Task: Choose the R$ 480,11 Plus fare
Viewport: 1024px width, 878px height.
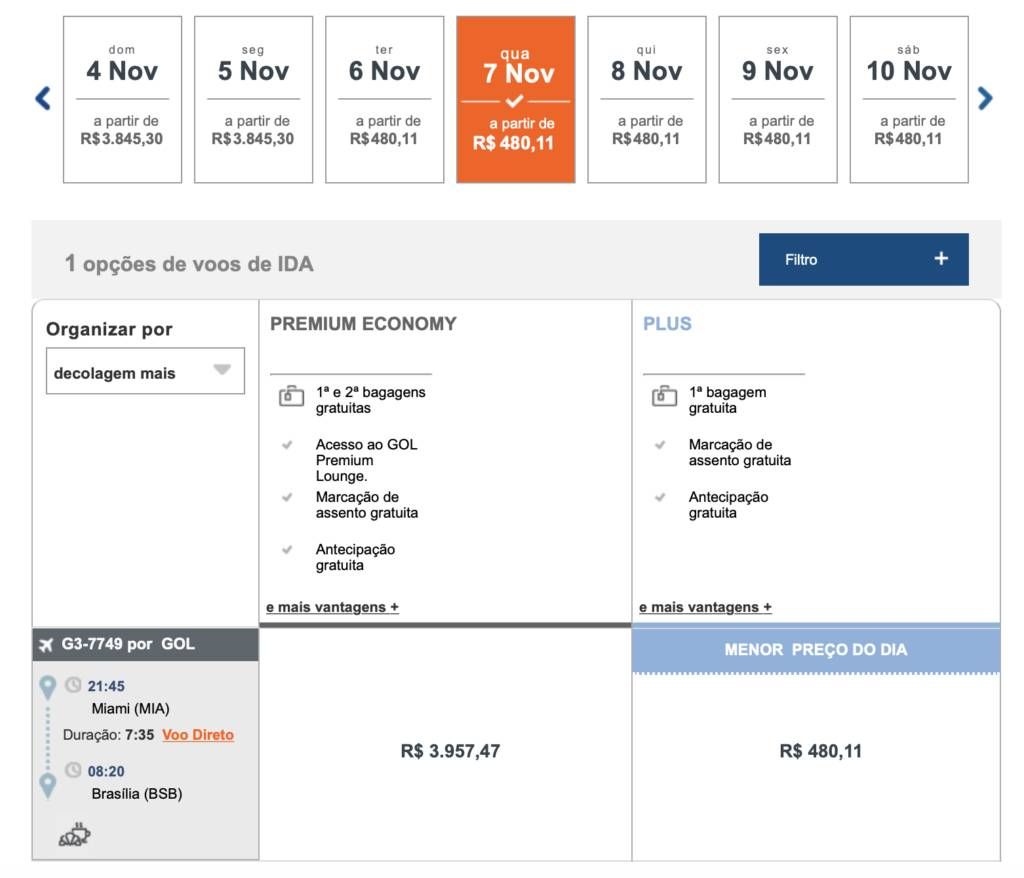Action: click(x=820, y=751)
